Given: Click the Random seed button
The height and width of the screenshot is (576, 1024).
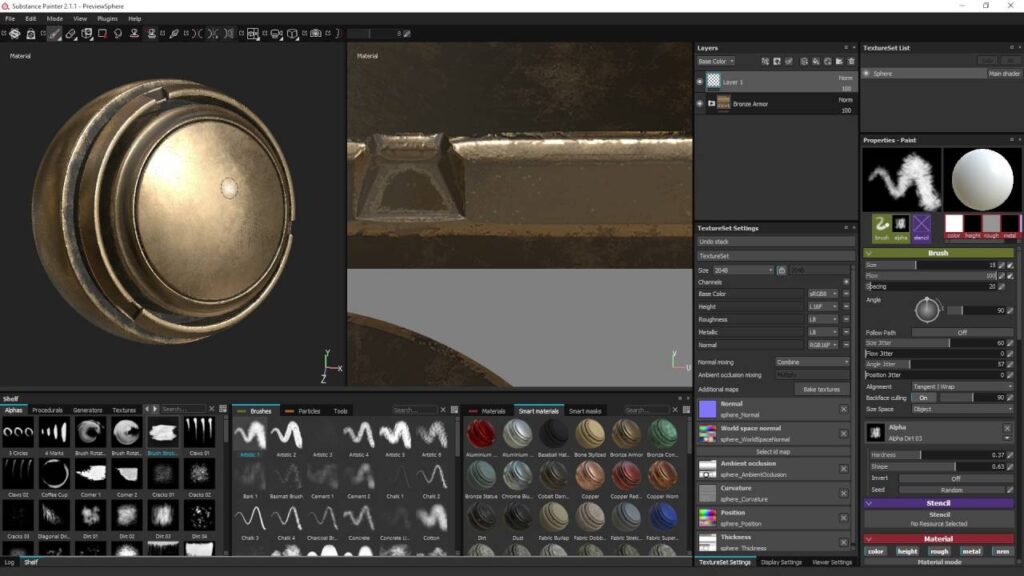Looking at the screenshot, I should click(952, 489).
